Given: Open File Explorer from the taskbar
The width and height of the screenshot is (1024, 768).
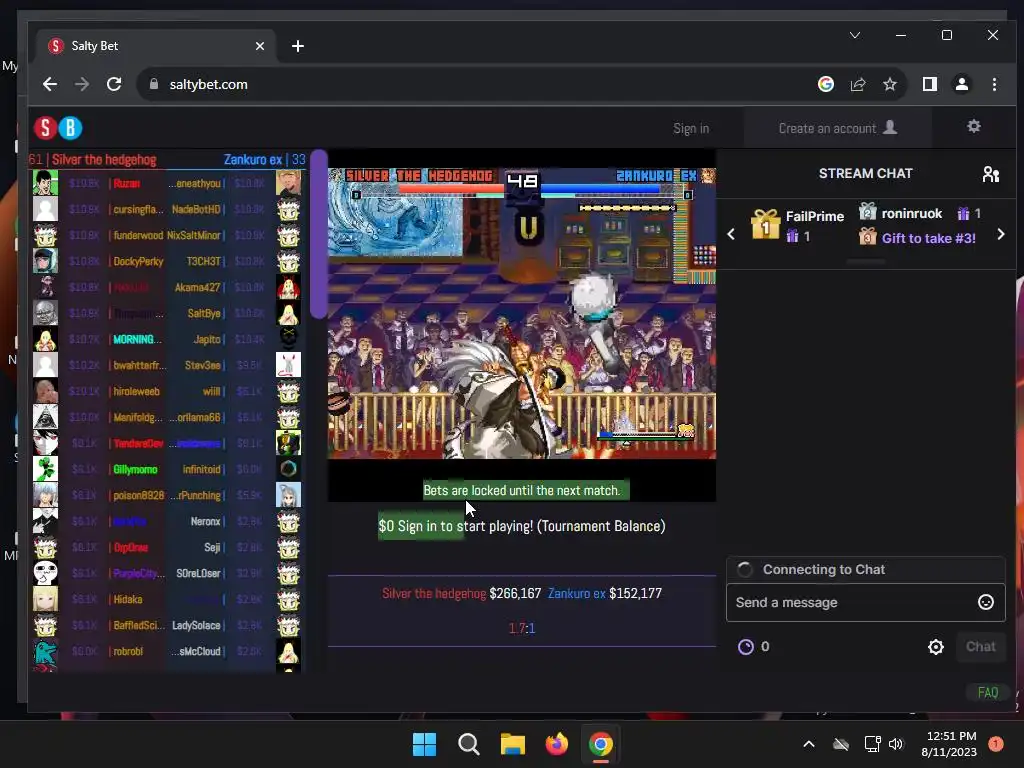Looking at the screenshot, I should tap(513, 744).
